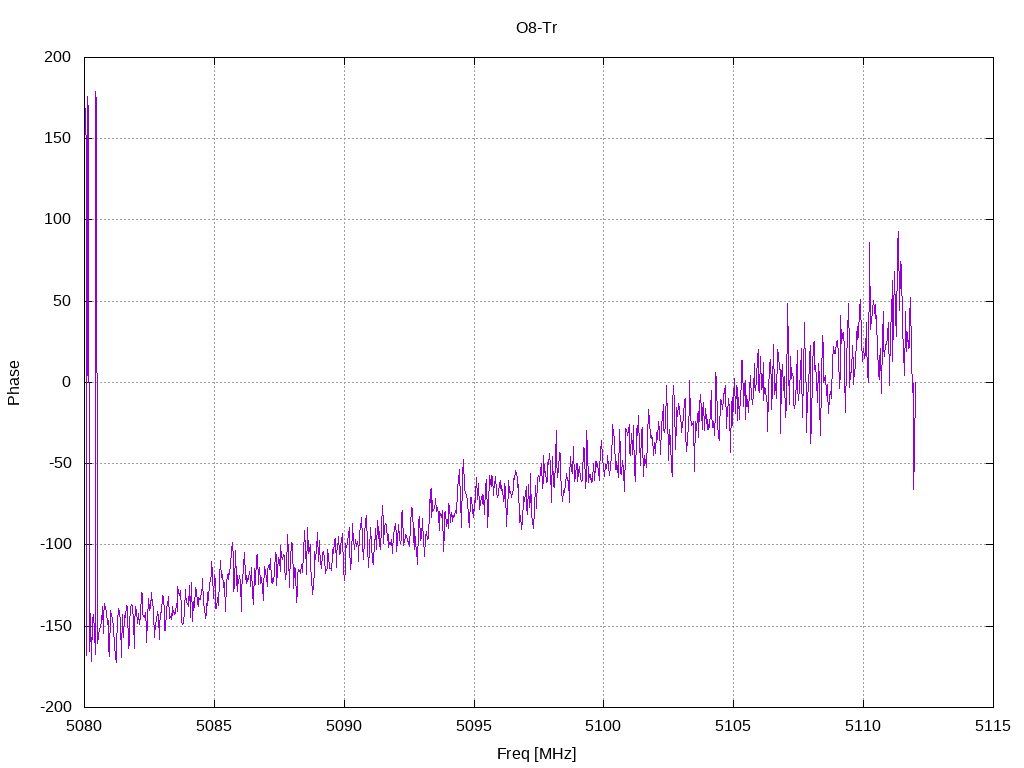Image resolution: width=1024 pixels, height=768 pixels.
Task: Select the 150 y-axis tick label
Action: pyautogui.click(x=57, y=138)
